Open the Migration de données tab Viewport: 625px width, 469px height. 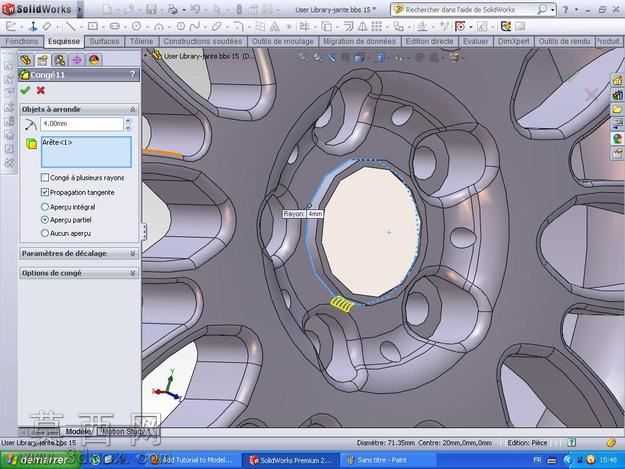tap(359, 41)
